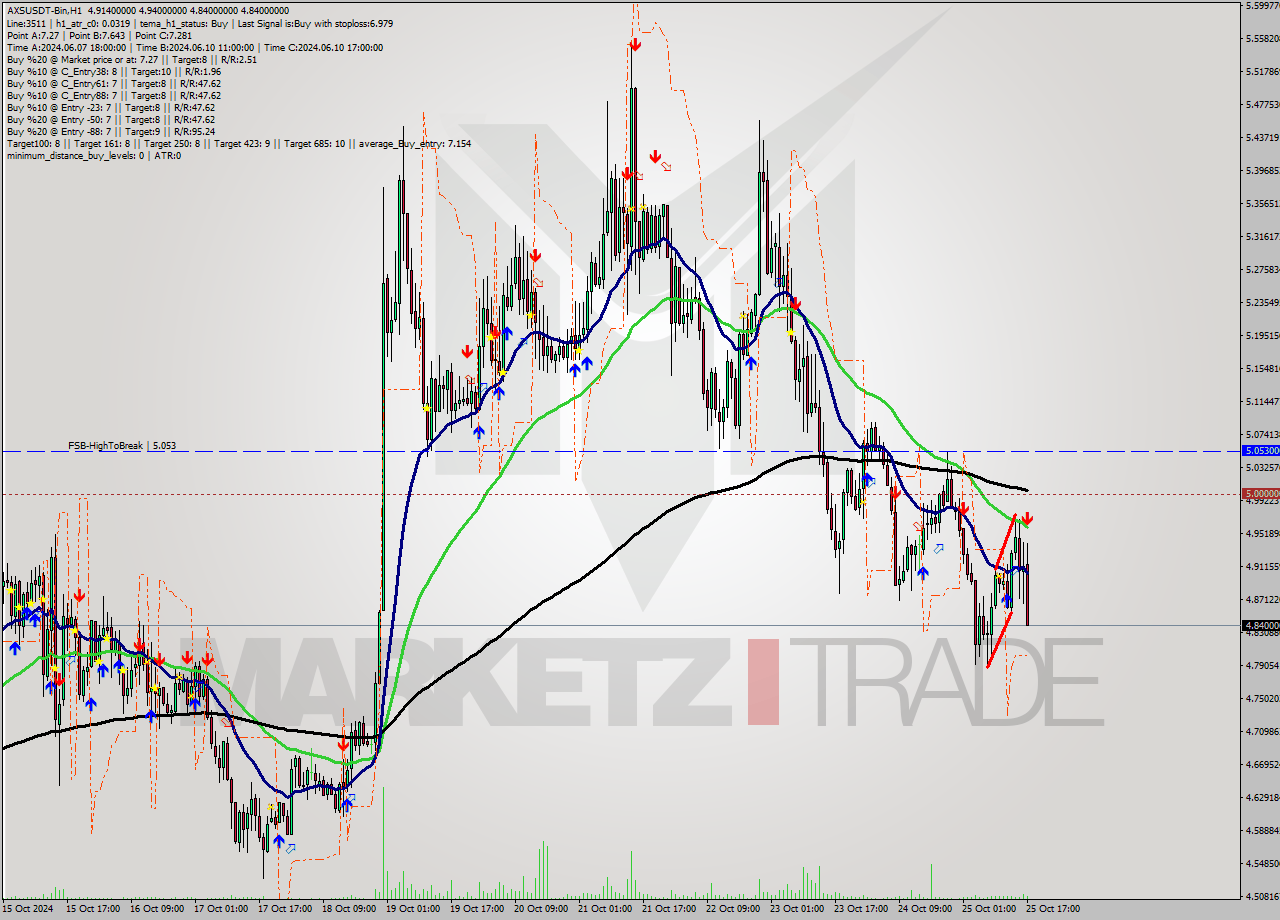Image resolution: width=1280 pixels, height=920 pixels.
Task: Click the 4.9115 price axis label
Action: 1262,567
